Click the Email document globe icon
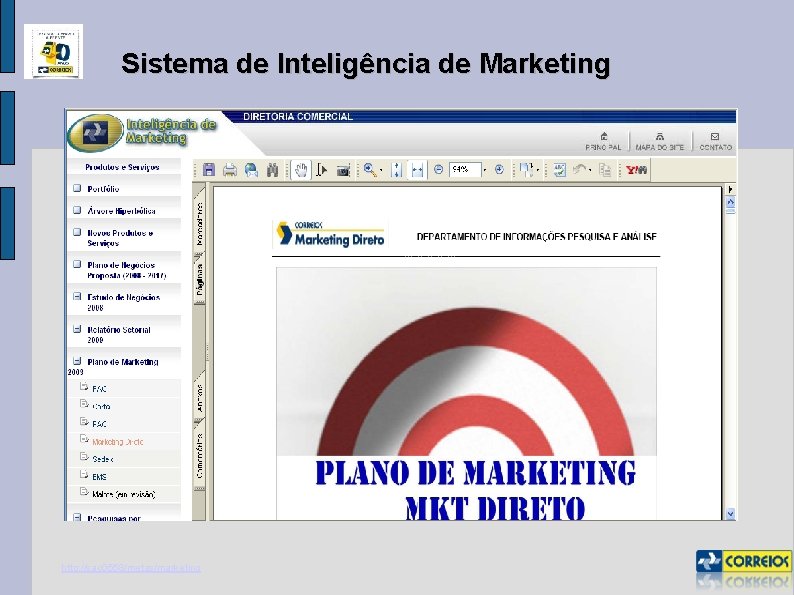 coord(251,170)
